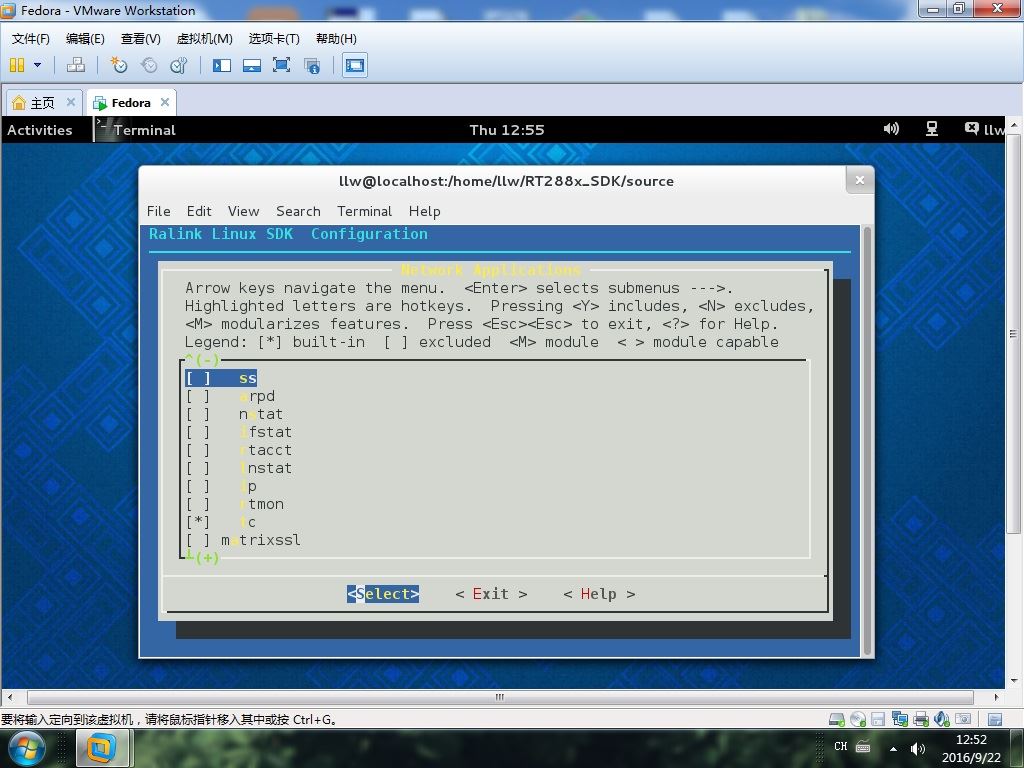
Task: Click the < Help > button in menuconfig
Action: click(x=599, y=594)
